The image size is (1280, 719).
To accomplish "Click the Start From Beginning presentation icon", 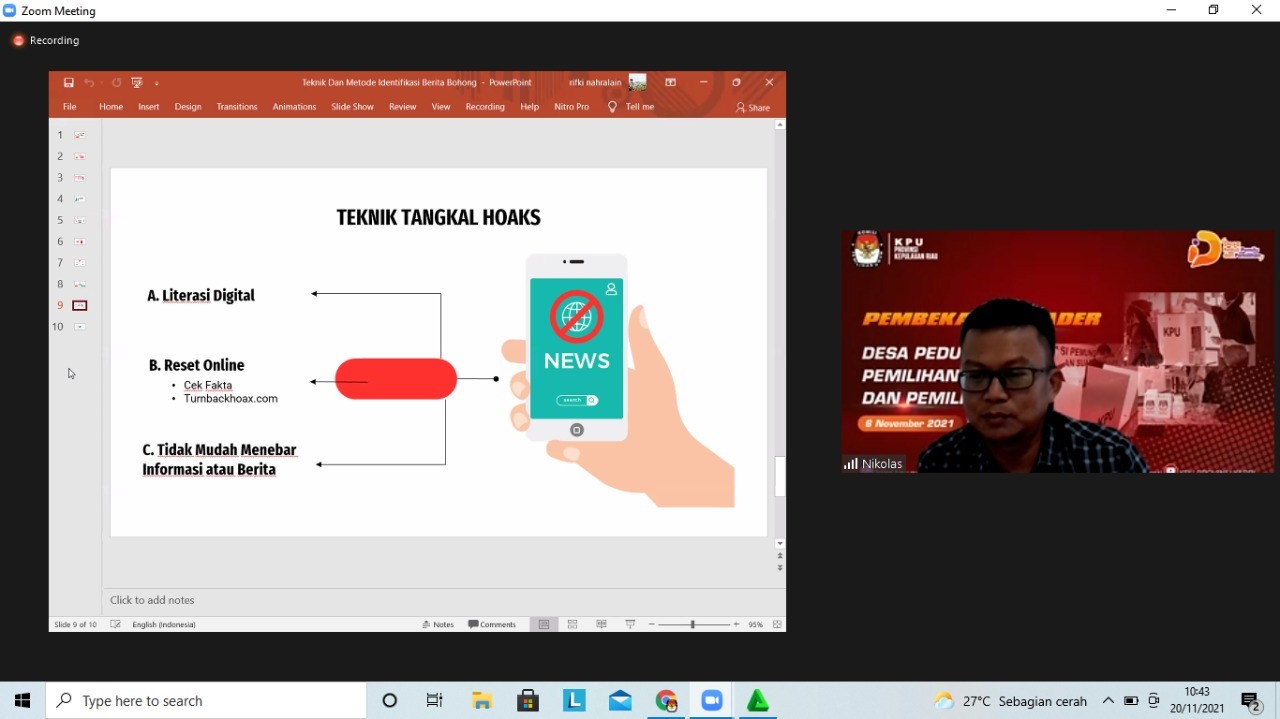I will point(136,83).
